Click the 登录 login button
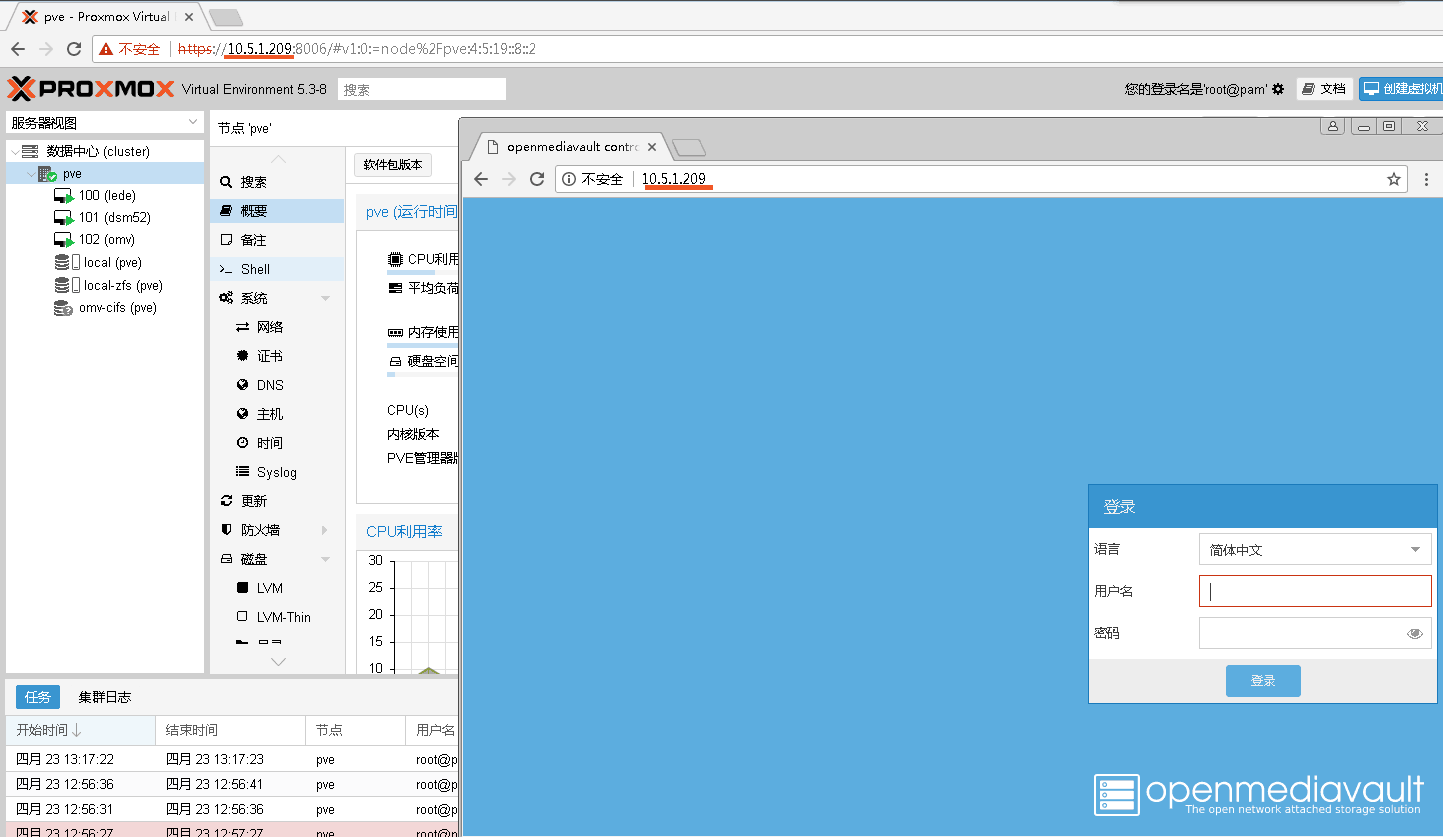 tap(1263, 681)
